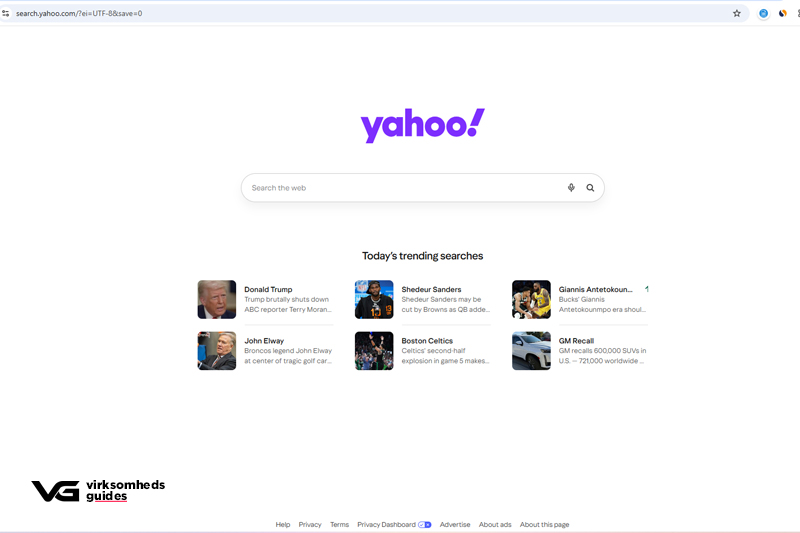The image size is (800, 533).
Task: Click the magnifying glass search icon
Action: pos(590,188)
